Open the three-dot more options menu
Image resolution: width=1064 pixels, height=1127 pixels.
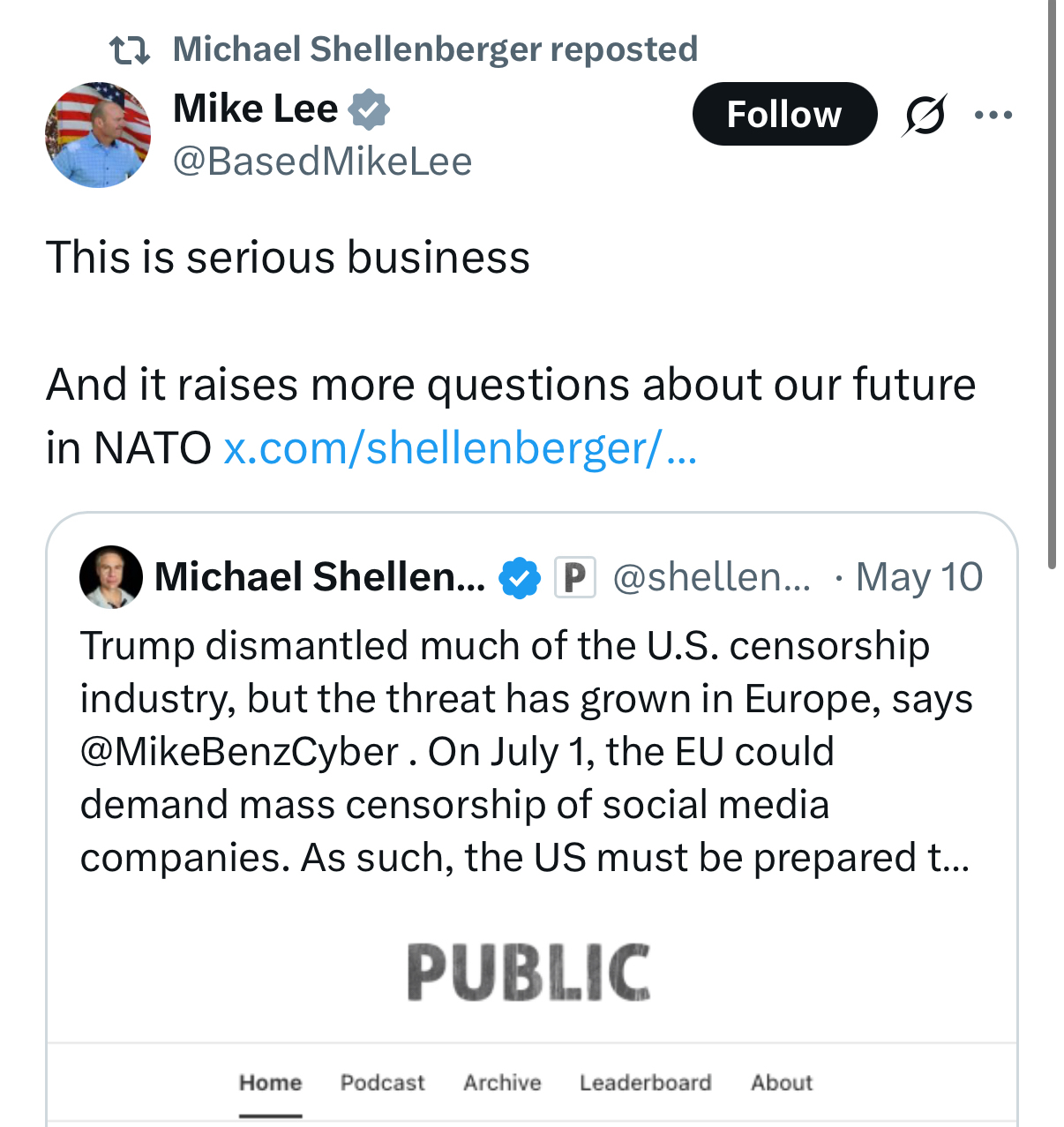click(x=993, y=115)
